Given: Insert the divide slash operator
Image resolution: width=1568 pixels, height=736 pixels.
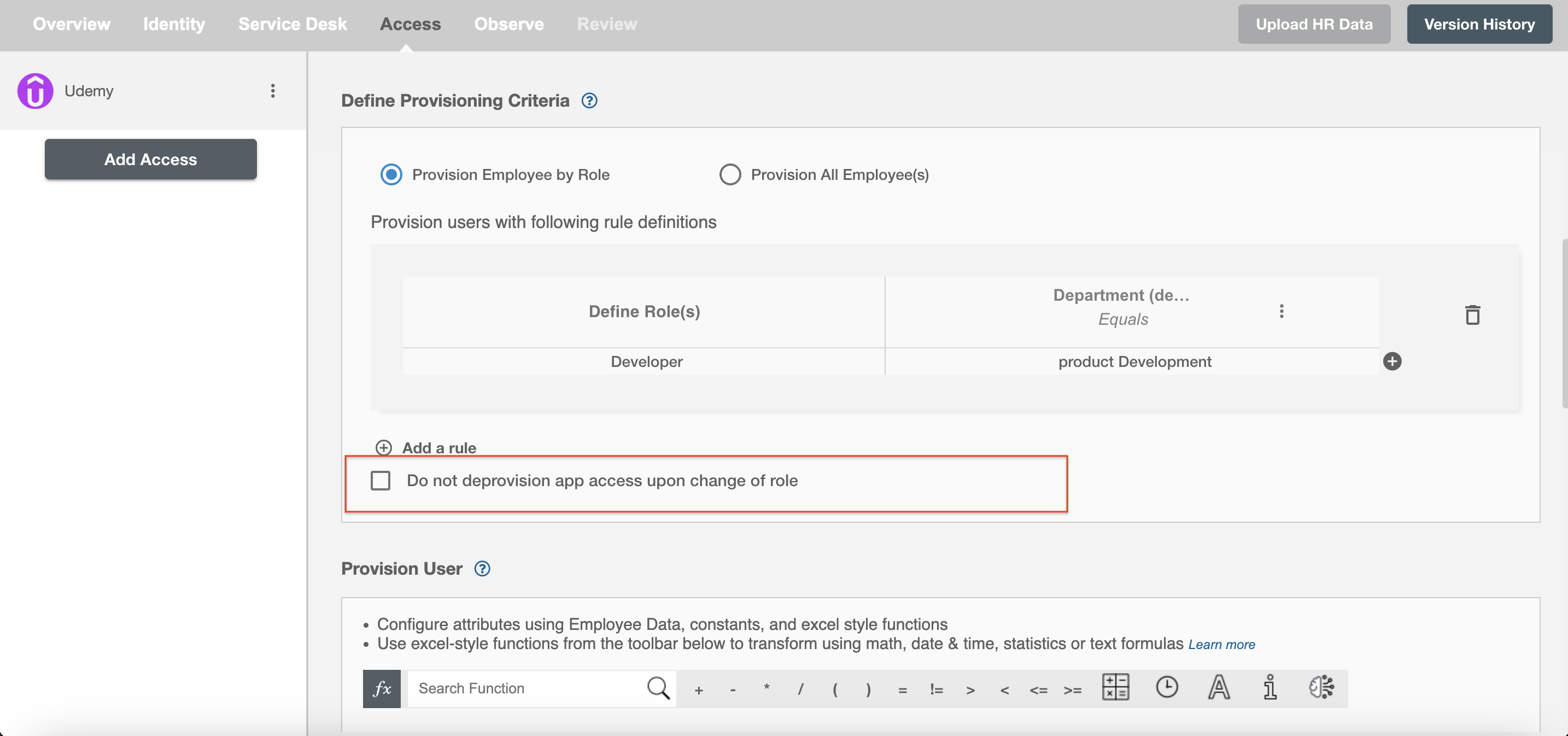Looking at the screenshot, I should 800,690.
